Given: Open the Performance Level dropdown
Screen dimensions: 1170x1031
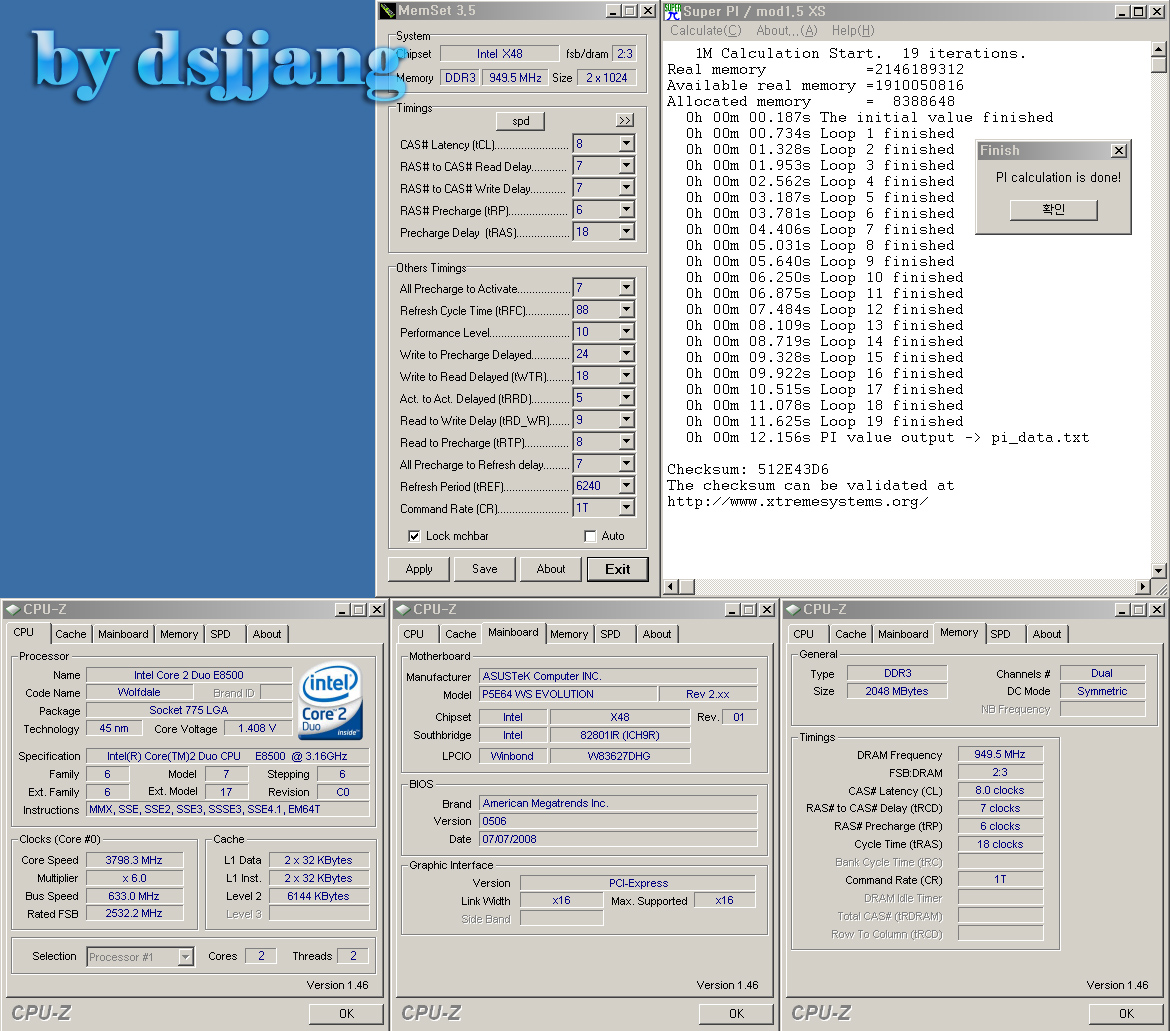Looking at the screenshot, I should point(627,331).
